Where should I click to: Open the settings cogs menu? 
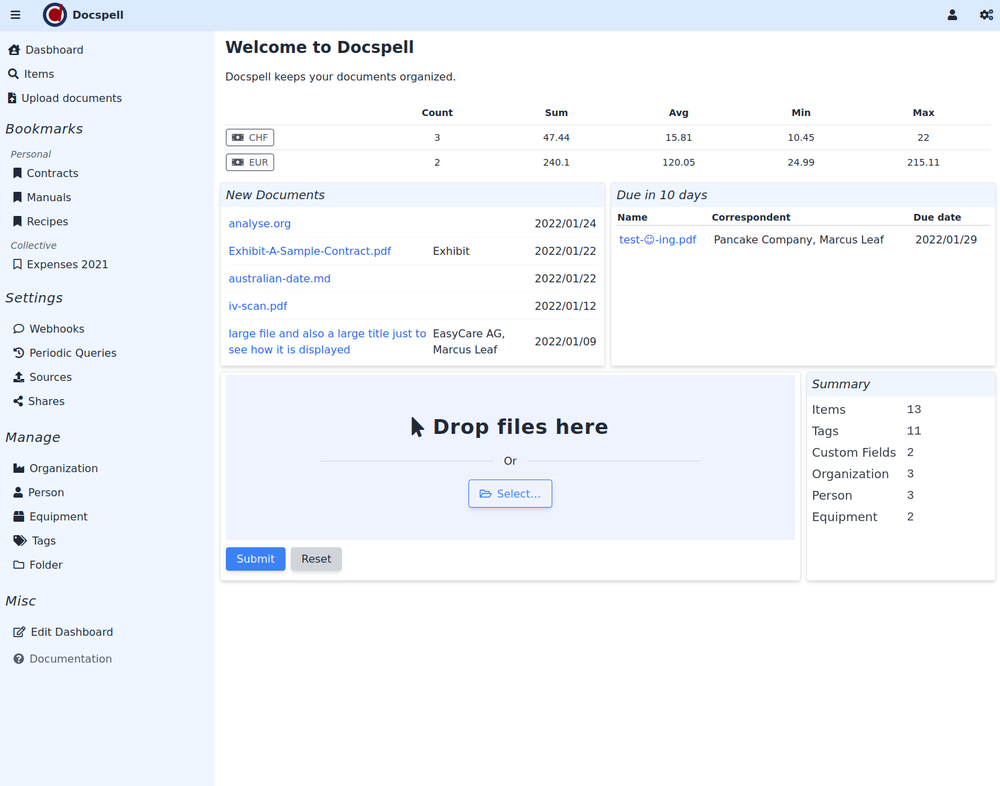[x=986, y=15]
